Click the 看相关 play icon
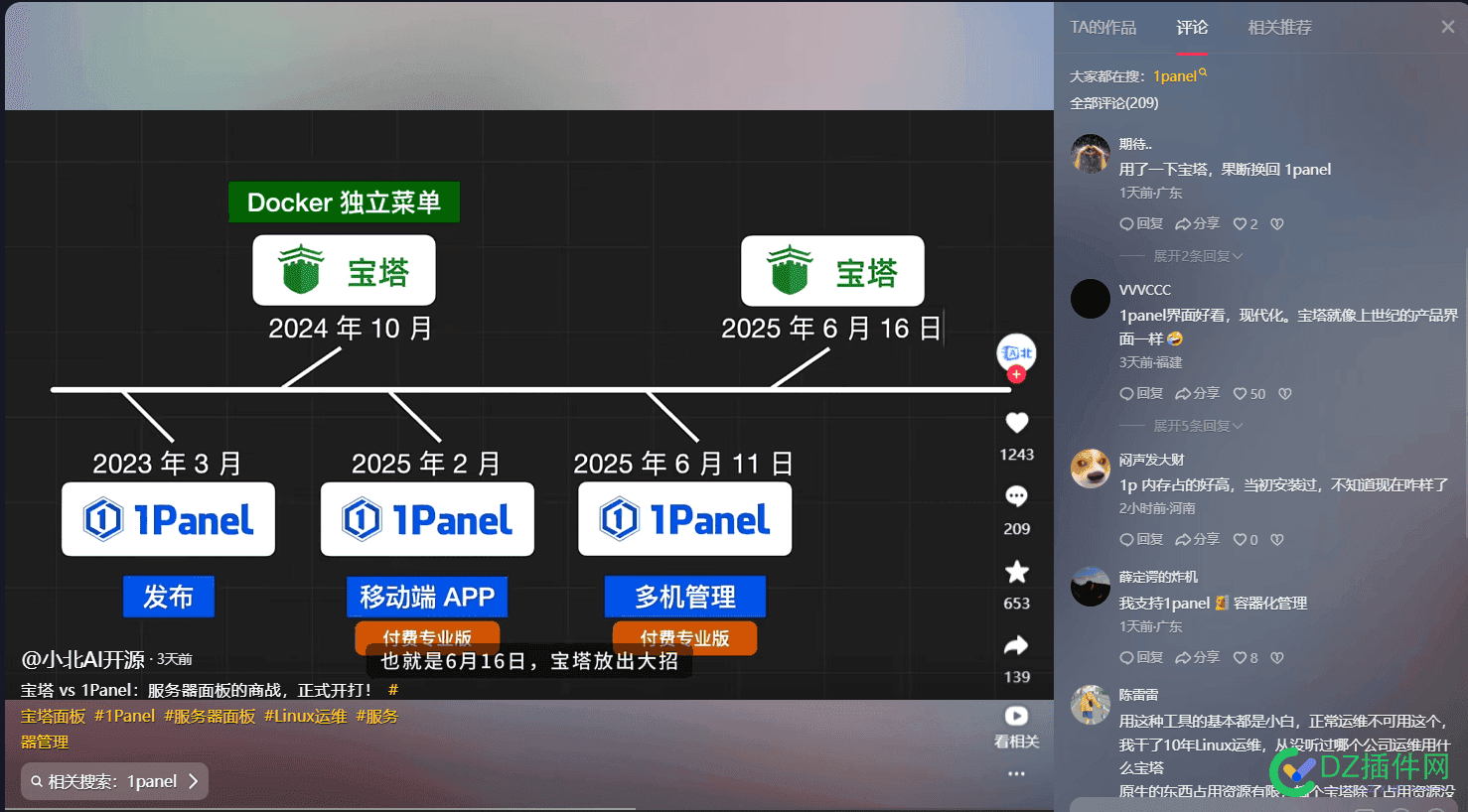The width and height of the screenshot is (1468, 812). tap(1016, 715)
